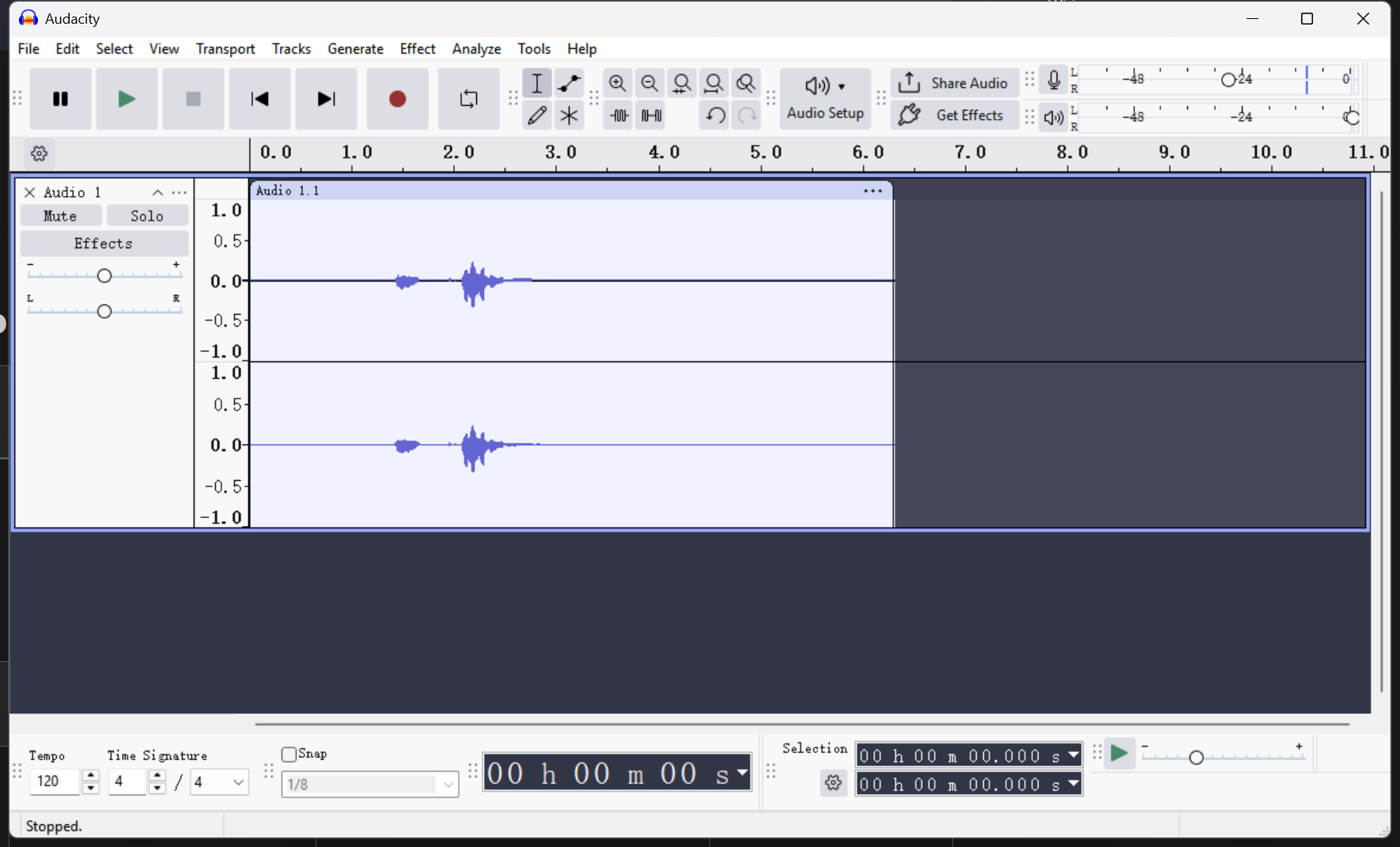Click the Redo arrow
The image size is (1400, 847).
tap(747, 115)
